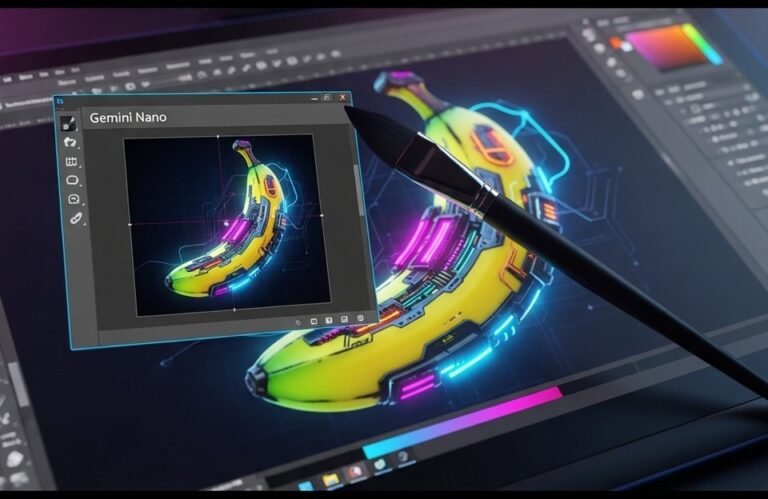The width and height of the screenshot is (768, 499).
Task: Select the tool directly below the Brush tool
Action: [70, 143]
